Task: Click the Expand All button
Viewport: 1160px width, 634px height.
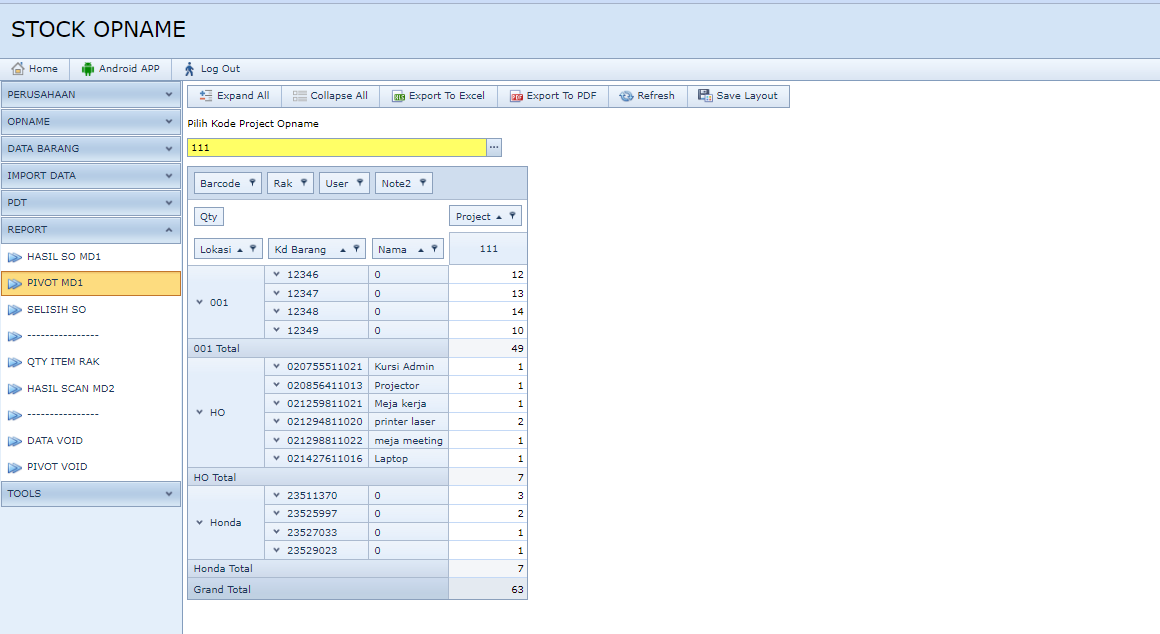Action: coord(234,96)
